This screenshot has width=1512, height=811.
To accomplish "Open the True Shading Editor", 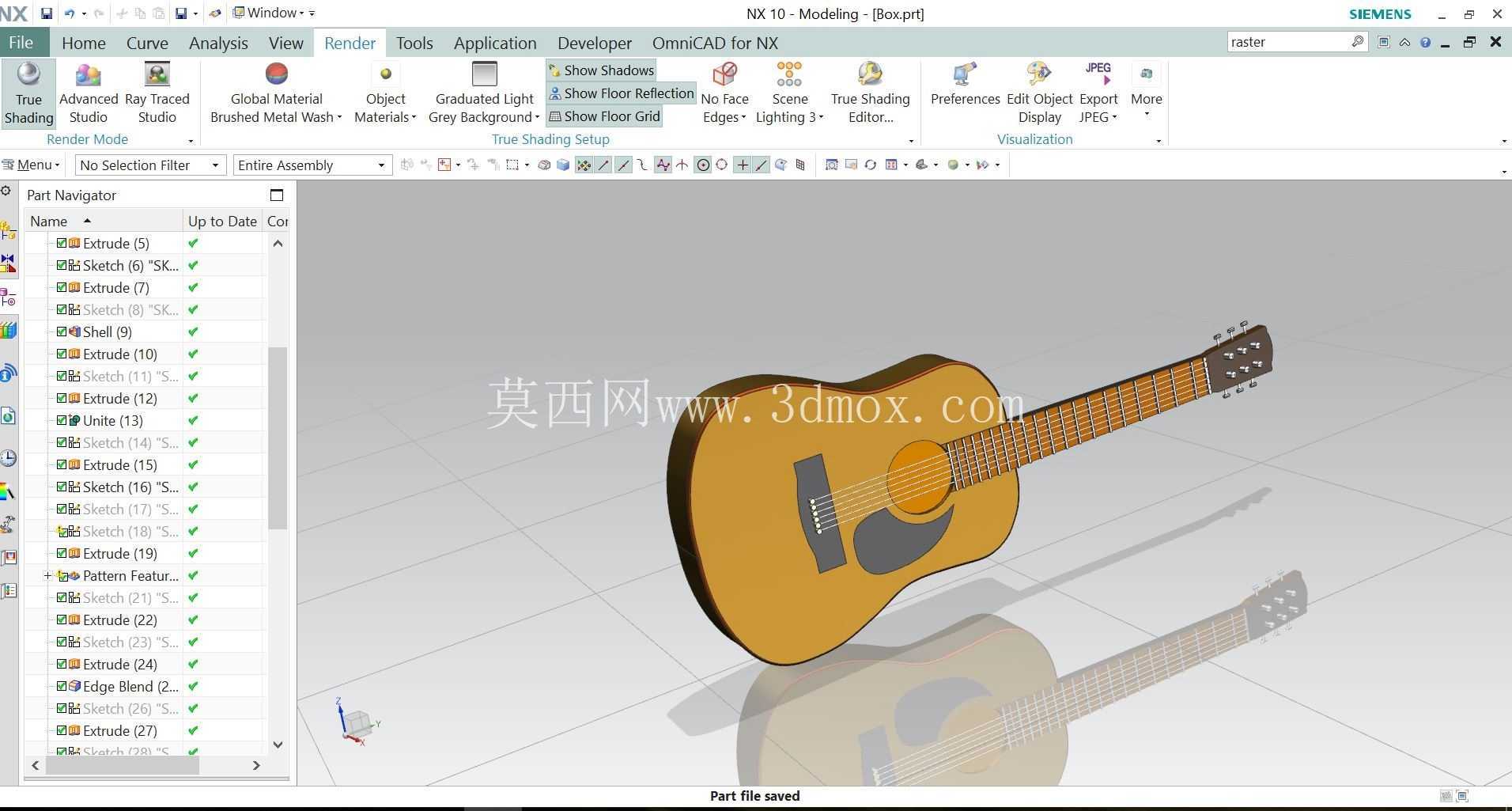I will (x=870, y=93).
